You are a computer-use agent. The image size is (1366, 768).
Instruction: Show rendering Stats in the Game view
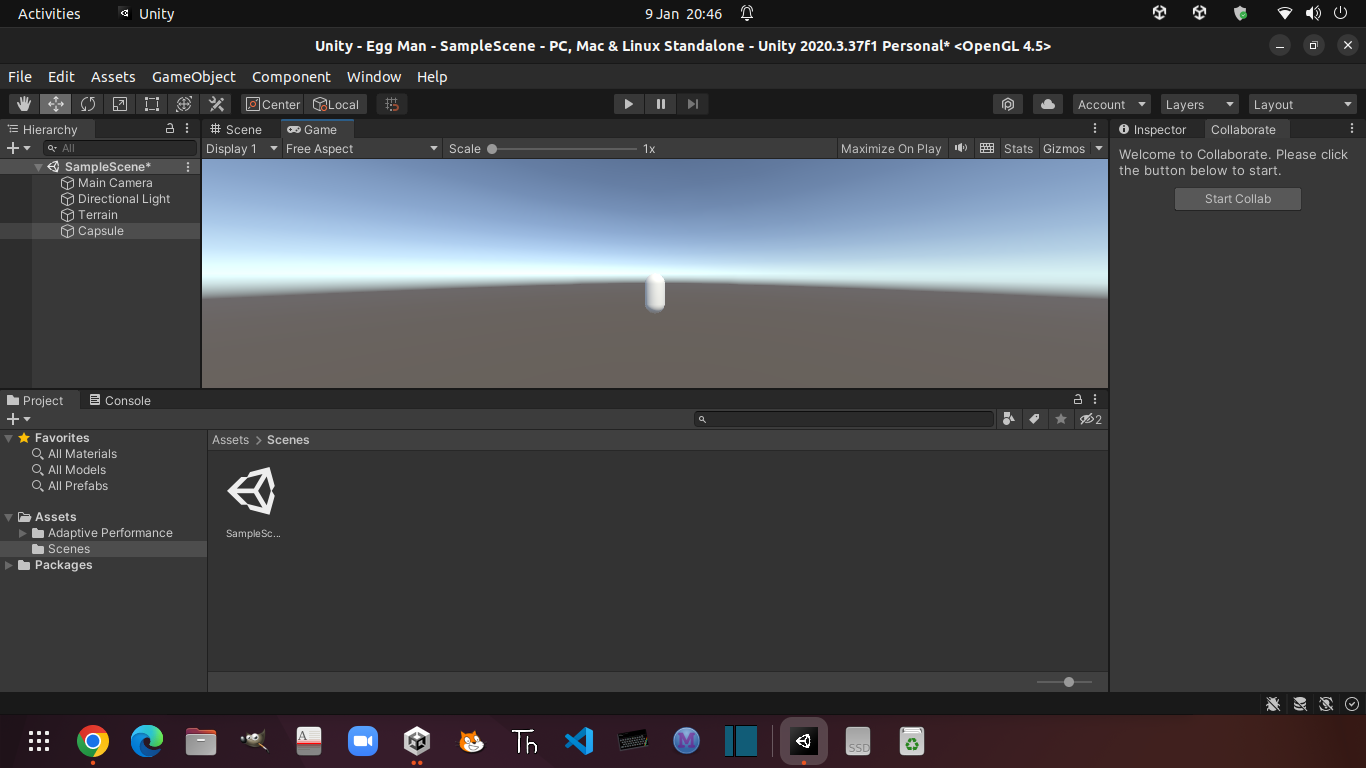tap(1017, 148)
